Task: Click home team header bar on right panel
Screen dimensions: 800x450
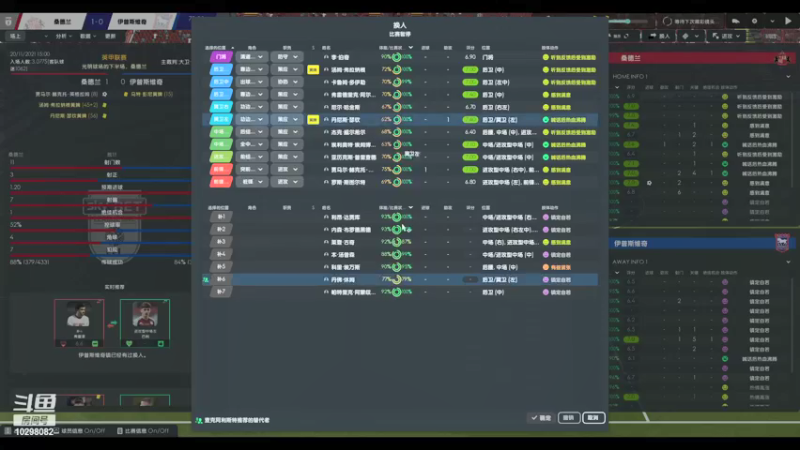Action: [x=704, y=58]
